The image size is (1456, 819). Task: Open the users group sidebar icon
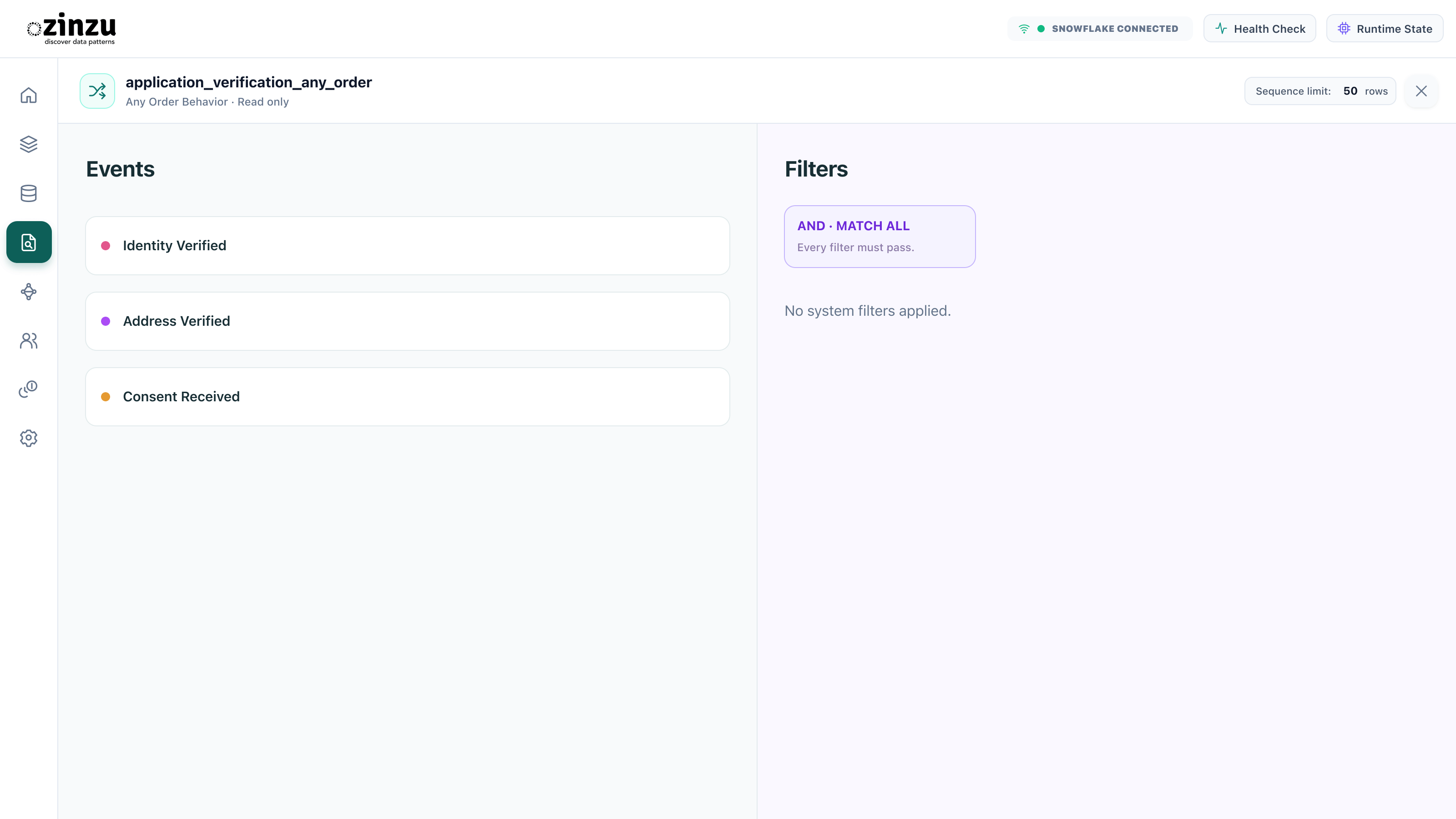click(28, 340)
